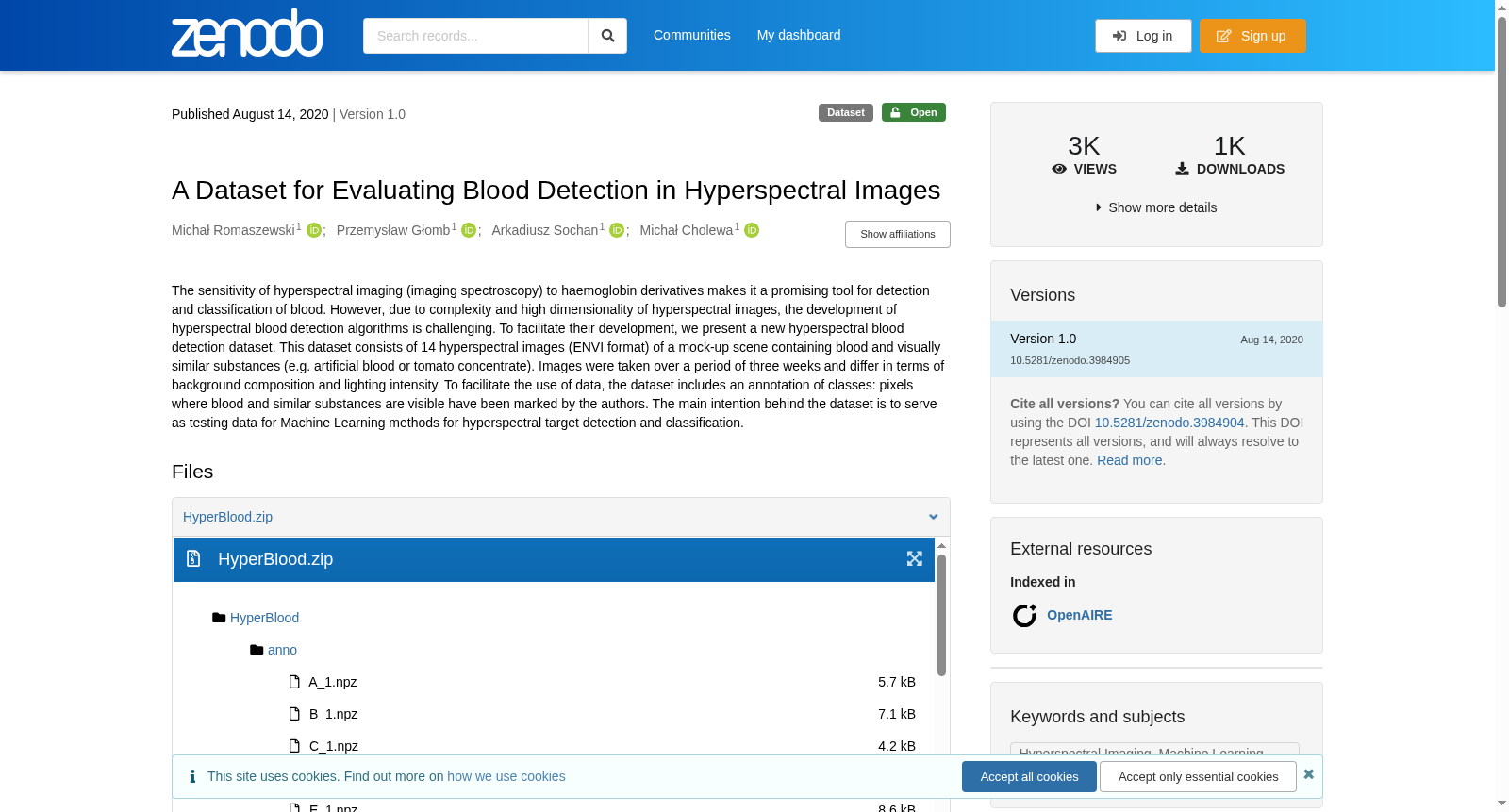
Task: Click the Log in button
Action: 1143,36
